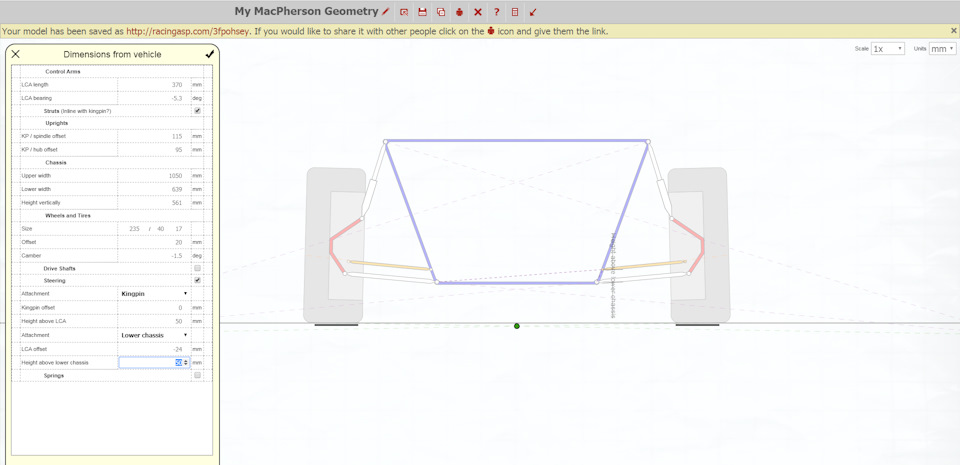Screen dimensions: 960x465
Task: Click the Height above lower chassis stepper arrows
Action: pos(186,363)
